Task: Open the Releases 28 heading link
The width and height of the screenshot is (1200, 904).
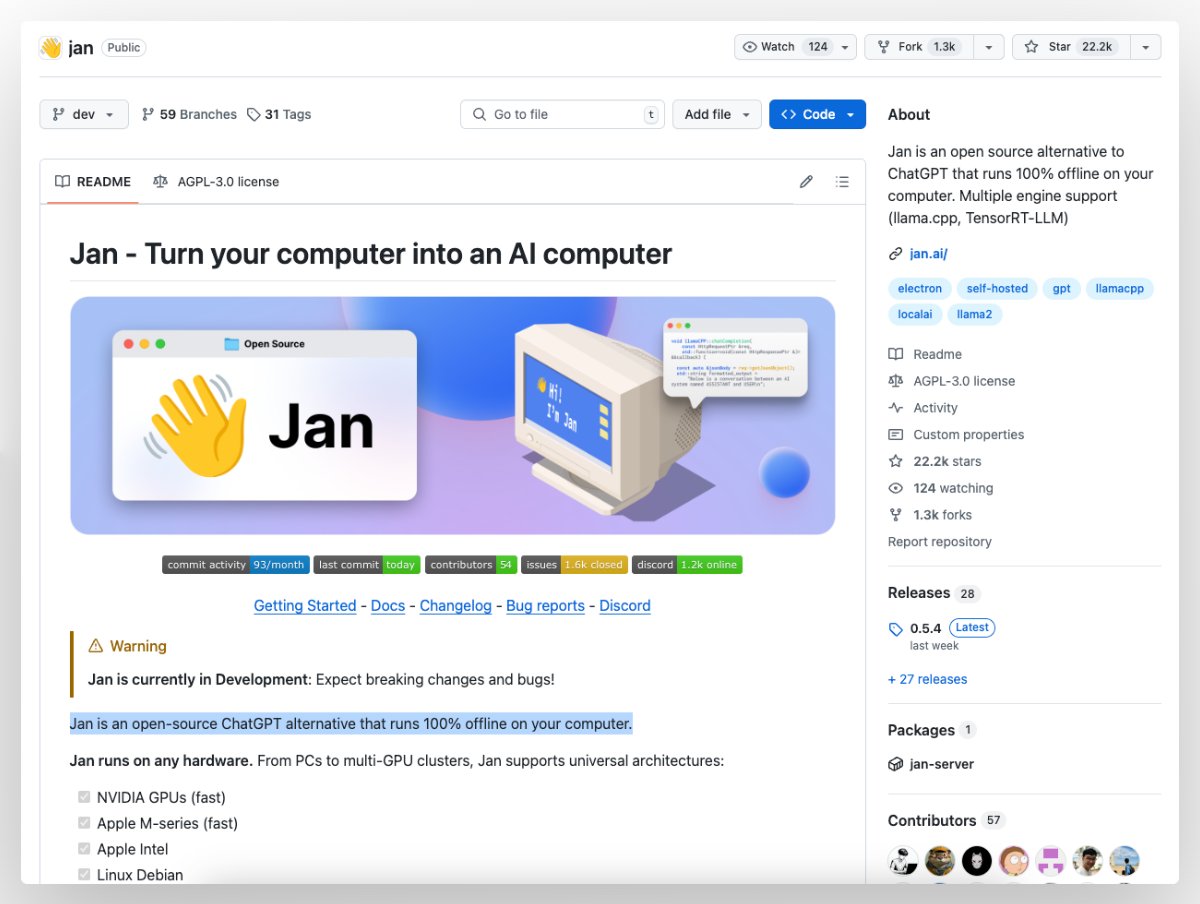Action: coord(933,593)
